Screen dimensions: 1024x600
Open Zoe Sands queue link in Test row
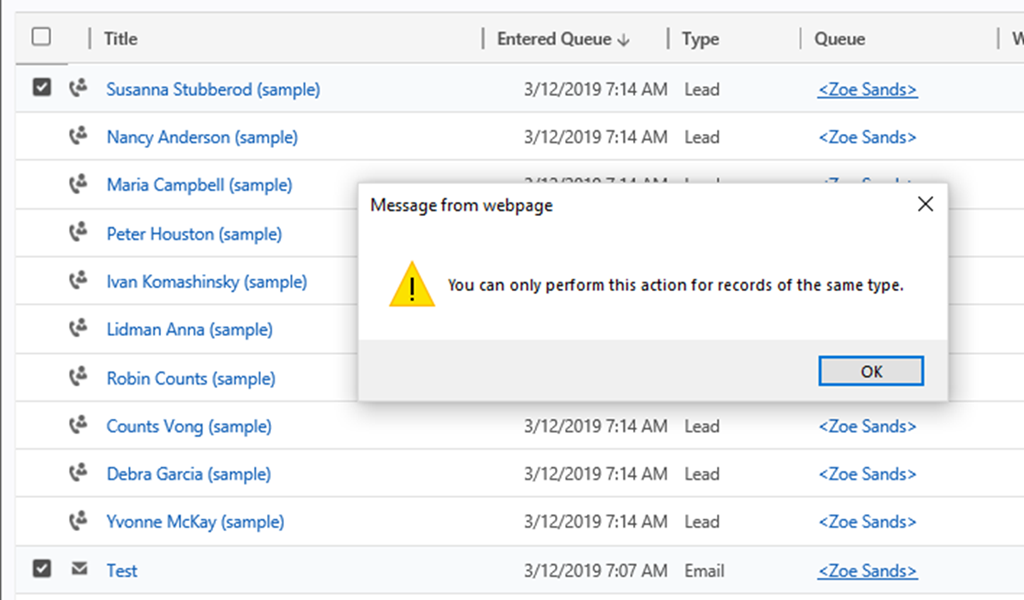(867, 570)
